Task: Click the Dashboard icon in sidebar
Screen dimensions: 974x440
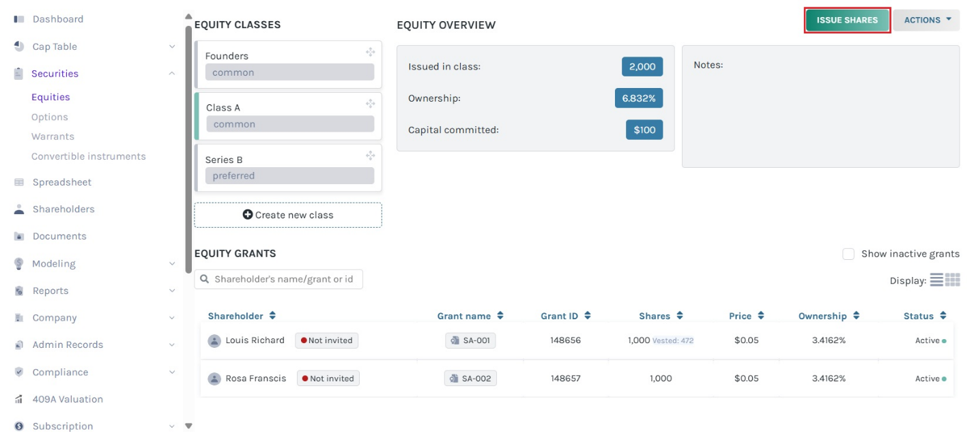Action: point(19,19)
